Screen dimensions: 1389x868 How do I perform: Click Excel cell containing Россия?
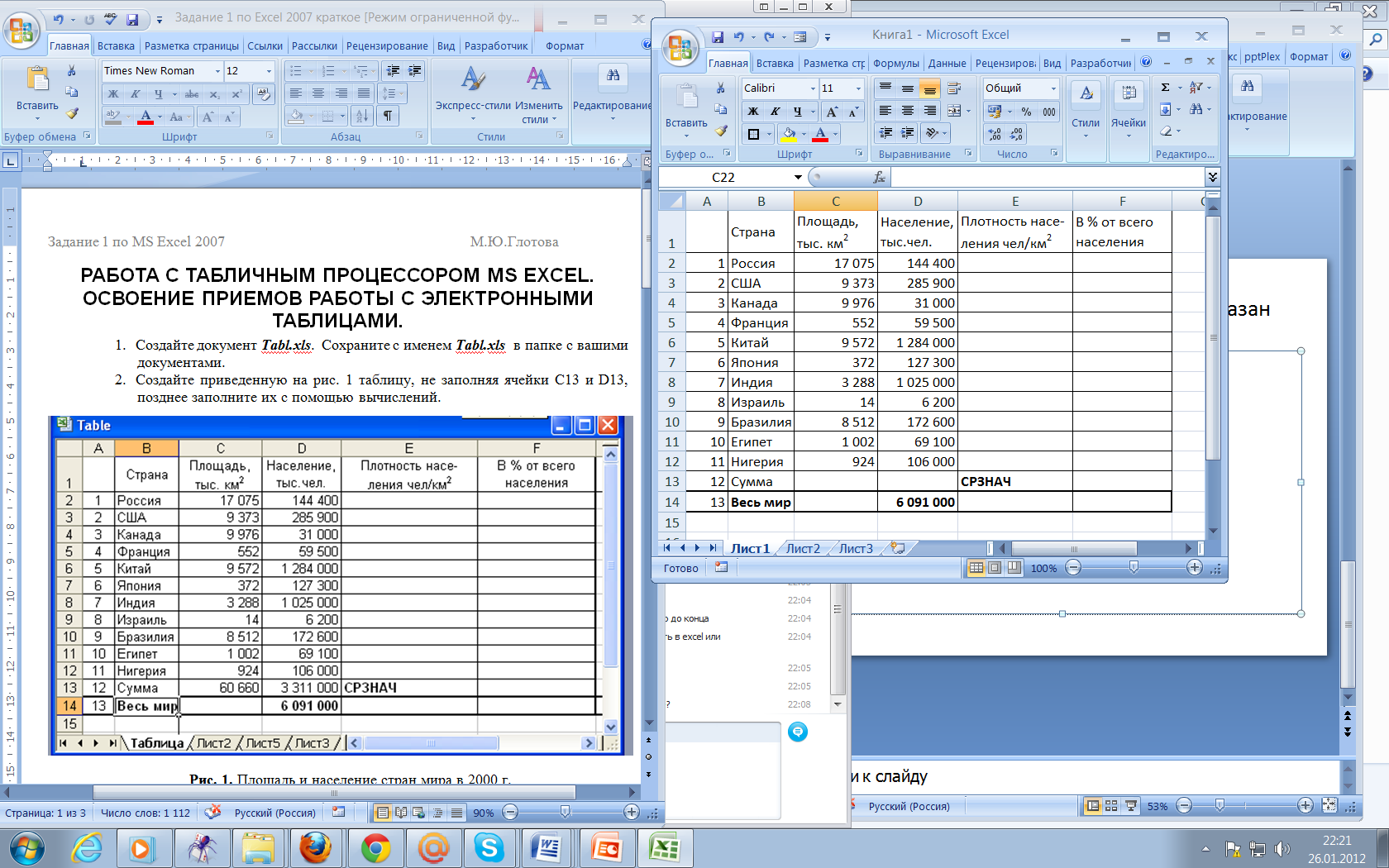tap(761, 263)
